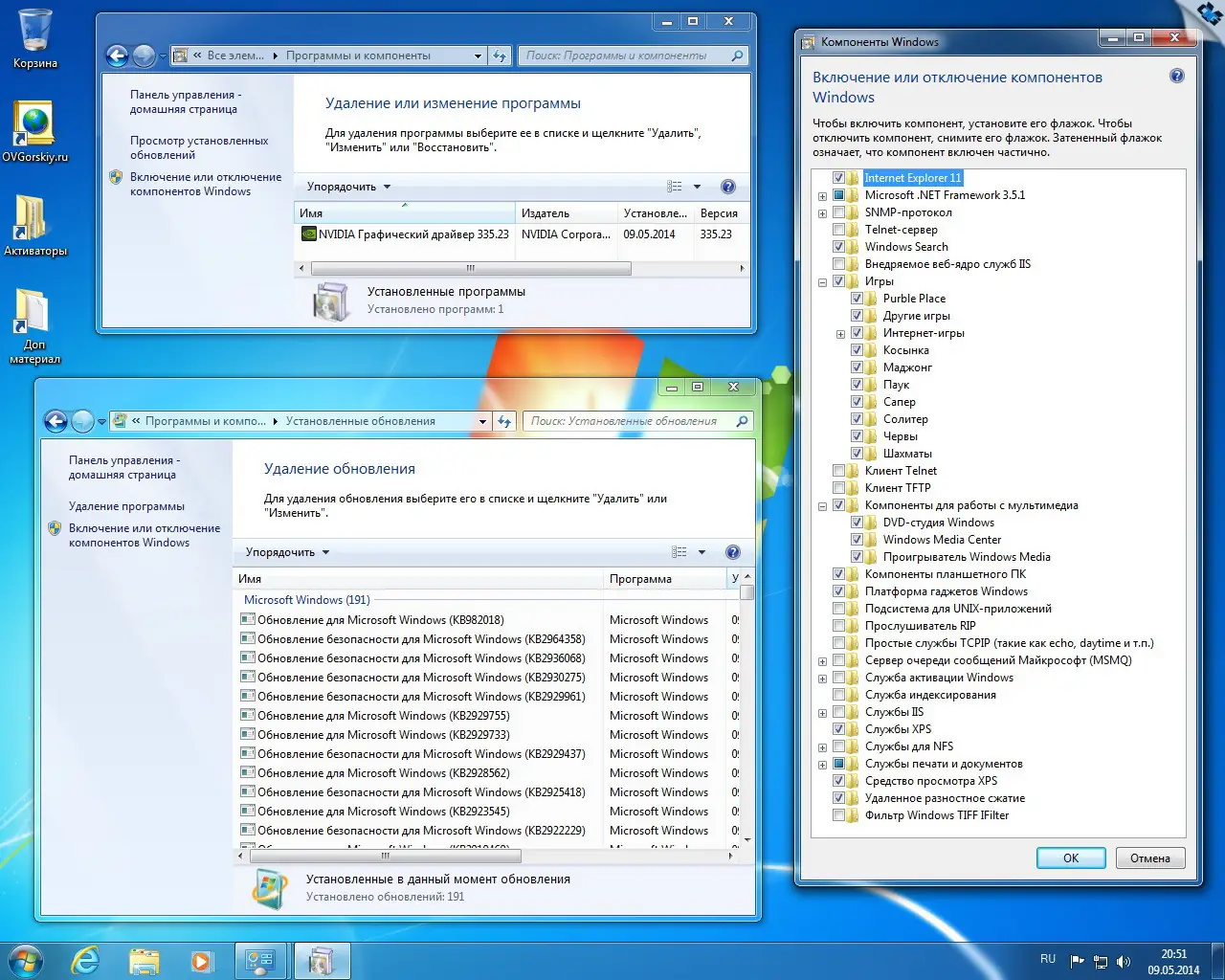Click horizontal scrollbar in updates list
Screen dimensions: 1225x980
(386, 856)
